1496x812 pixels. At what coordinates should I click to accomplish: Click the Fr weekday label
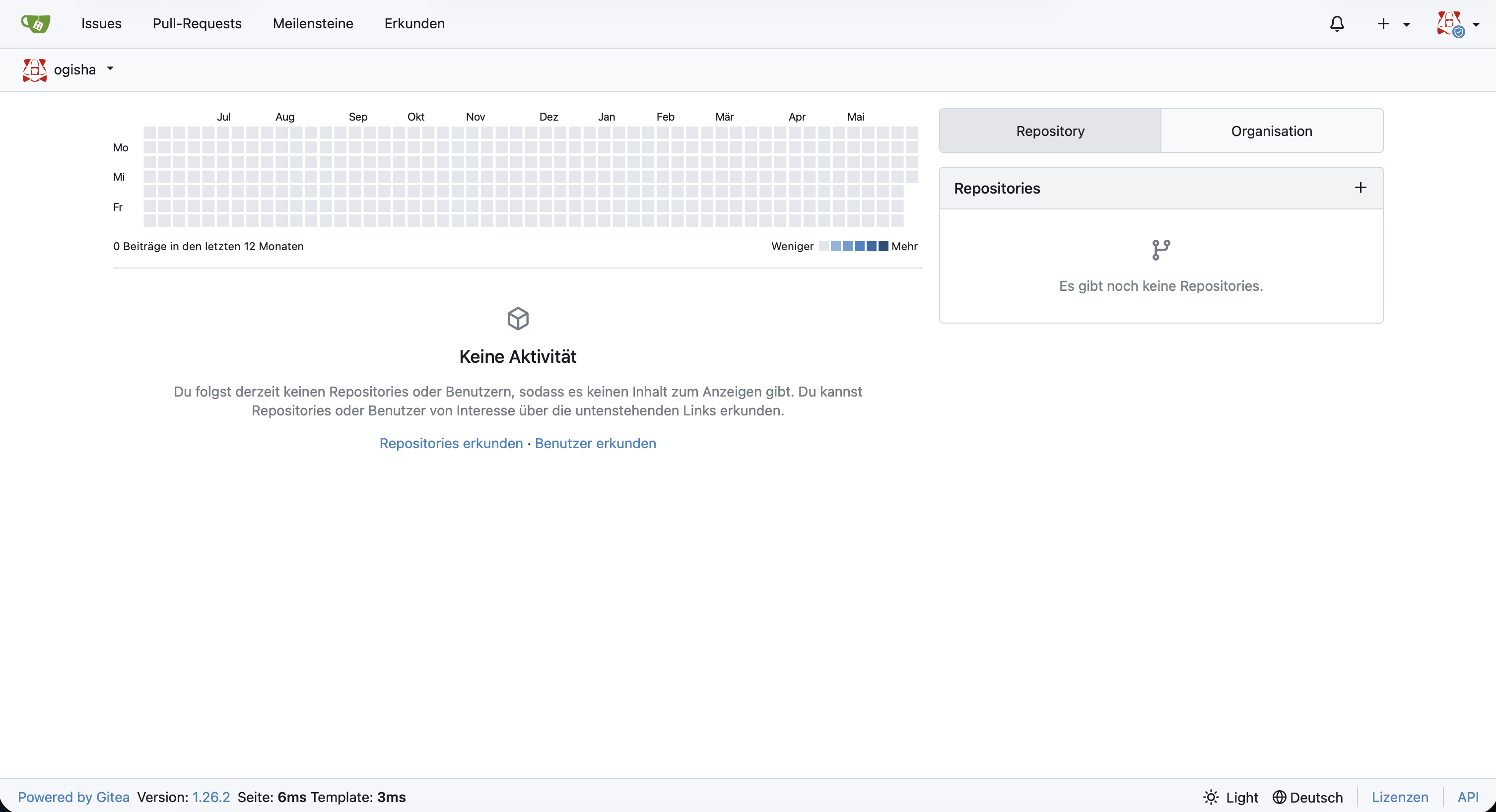pos(118,207)
